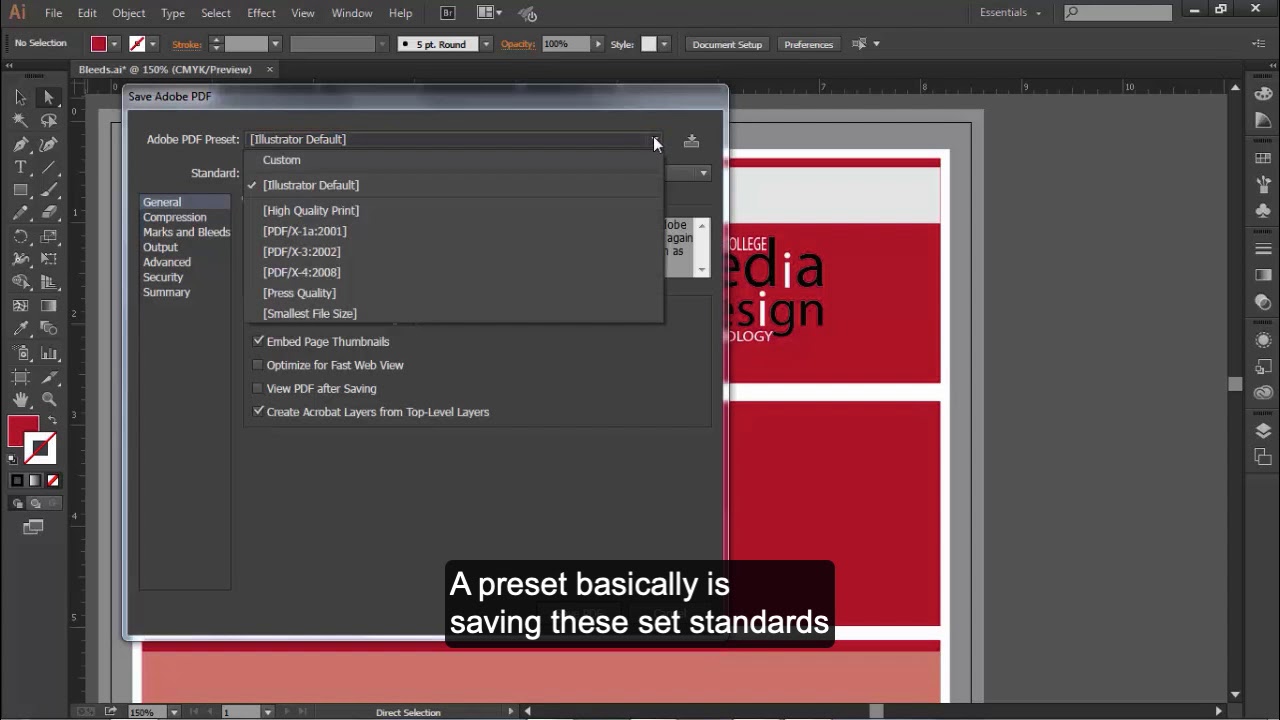Open the arrange documents dropdown
The image size is (1280, 720).
(490, 13)
